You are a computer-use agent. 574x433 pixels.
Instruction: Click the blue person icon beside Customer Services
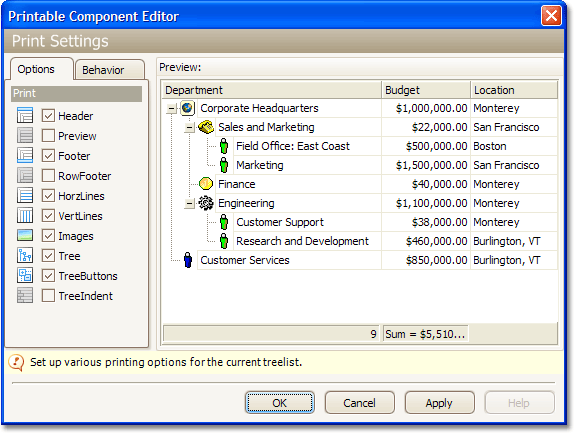[188, 260]
